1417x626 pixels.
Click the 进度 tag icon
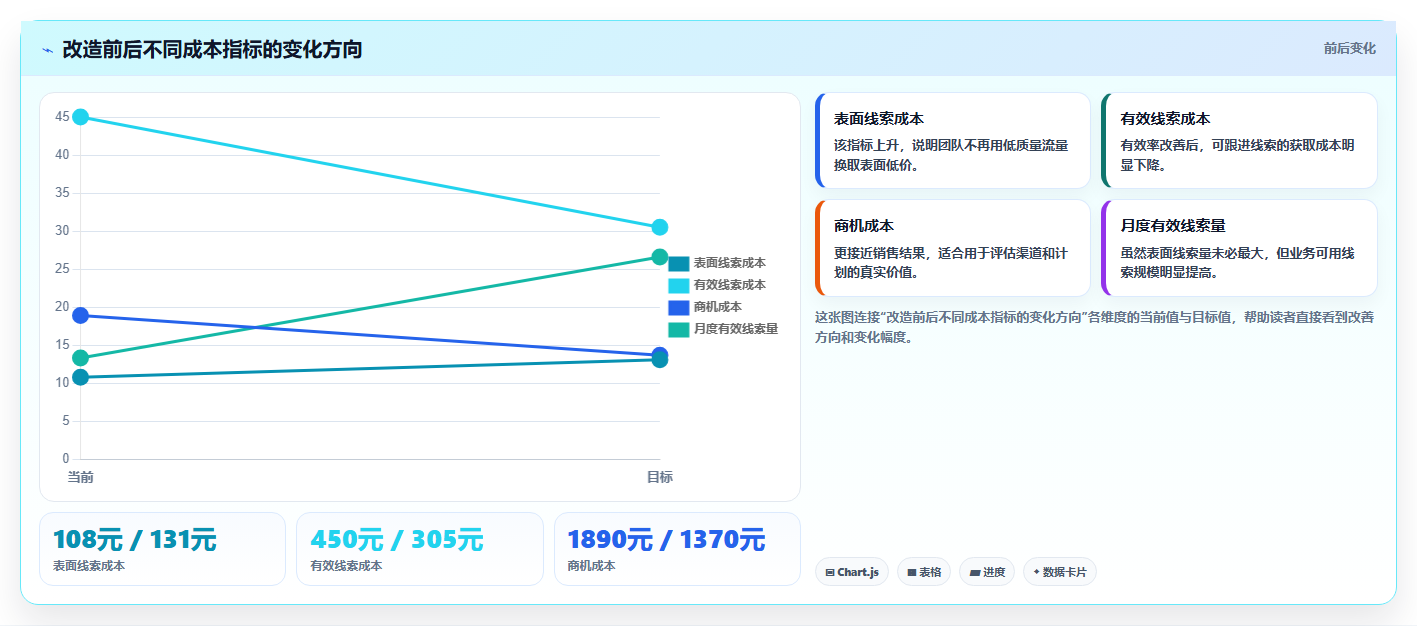[x=974, y=573]
